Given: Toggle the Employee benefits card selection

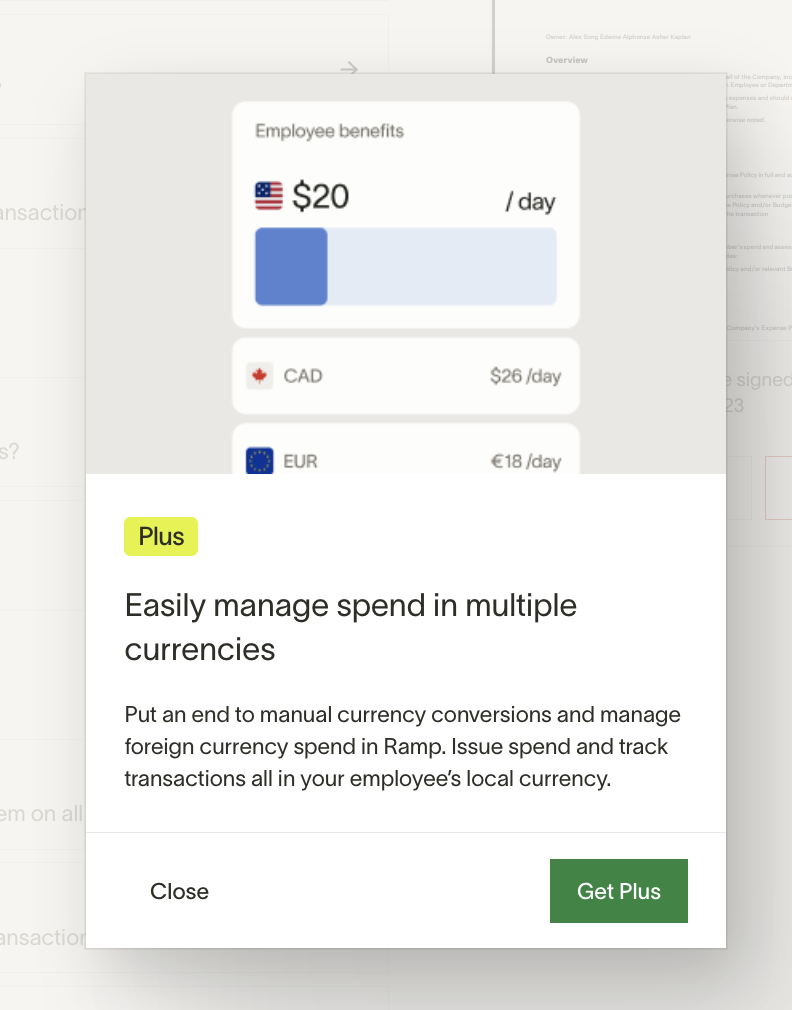Looking at the screenshot, I should [405, 213].
